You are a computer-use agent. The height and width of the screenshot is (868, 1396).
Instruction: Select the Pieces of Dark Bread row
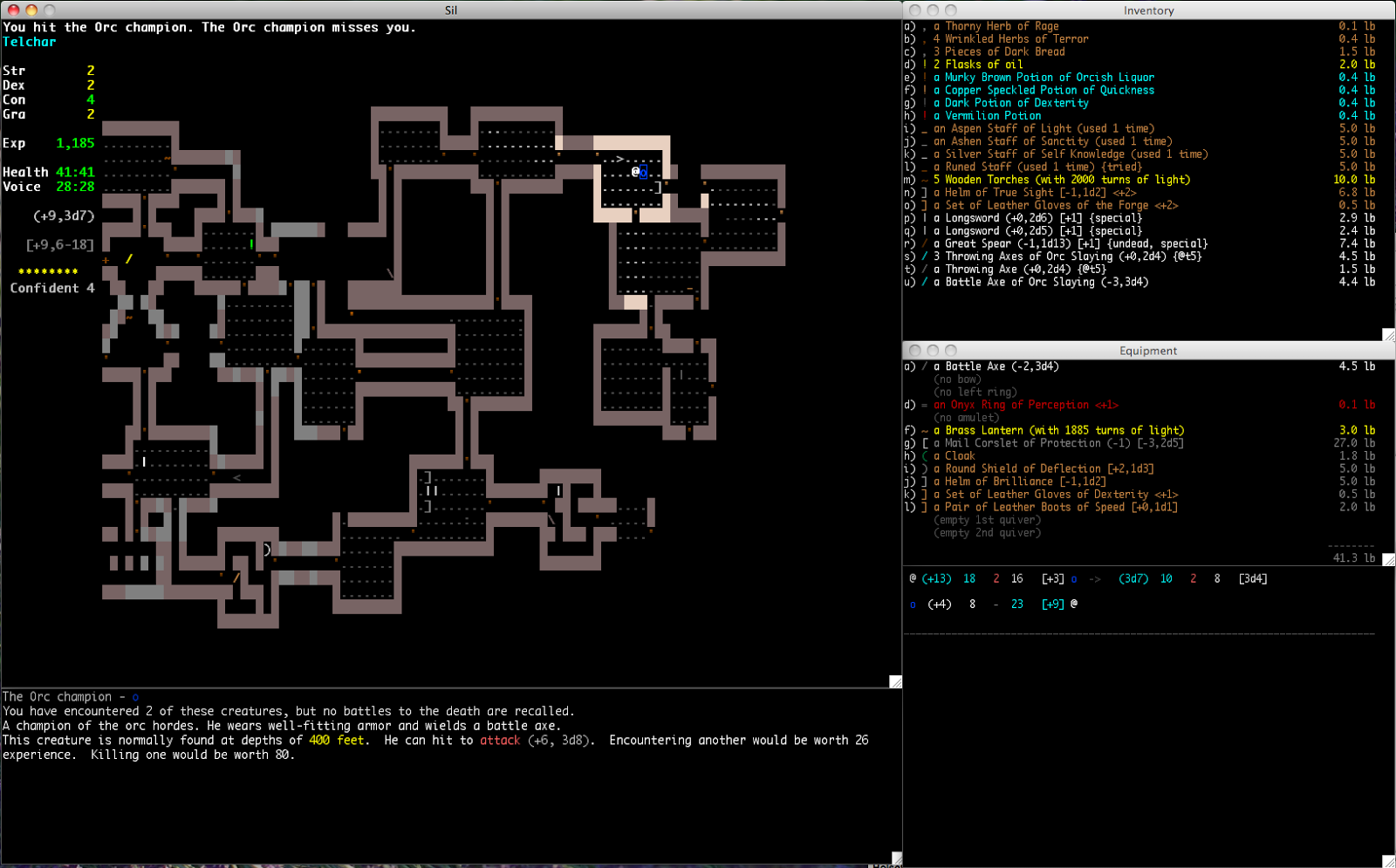coord(1139,51)
